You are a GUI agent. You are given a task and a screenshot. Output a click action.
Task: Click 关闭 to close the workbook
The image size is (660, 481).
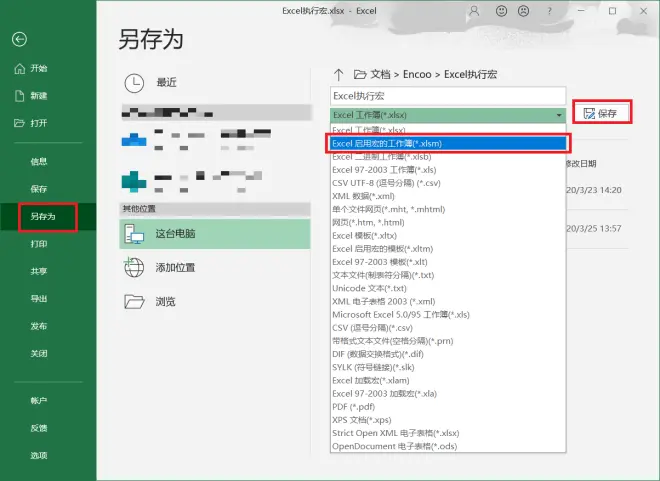click(x=39, y=353)
